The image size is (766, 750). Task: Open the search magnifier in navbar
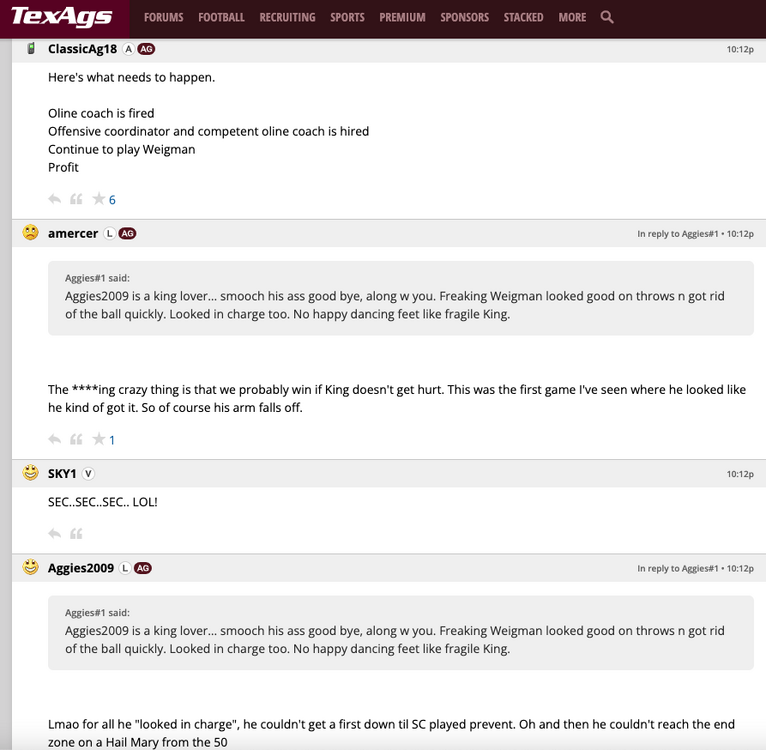[607, 17]
